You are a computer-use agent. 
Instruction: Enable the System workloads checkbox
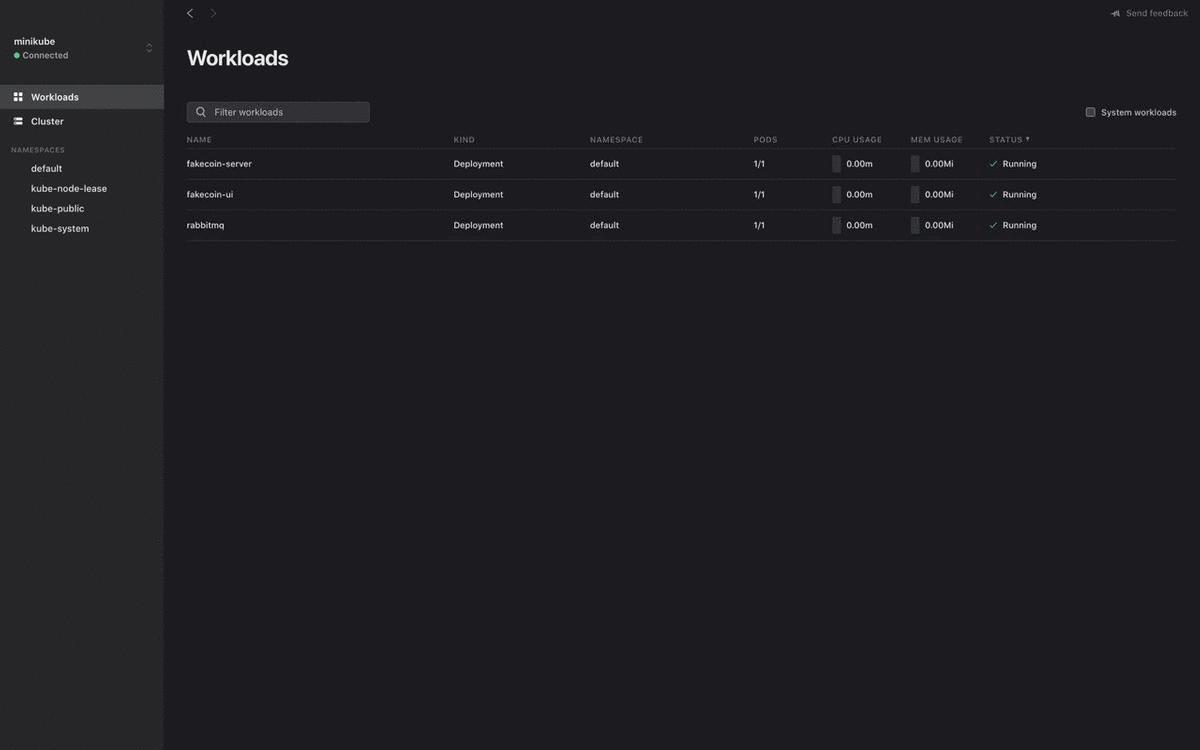(1090, 112)
